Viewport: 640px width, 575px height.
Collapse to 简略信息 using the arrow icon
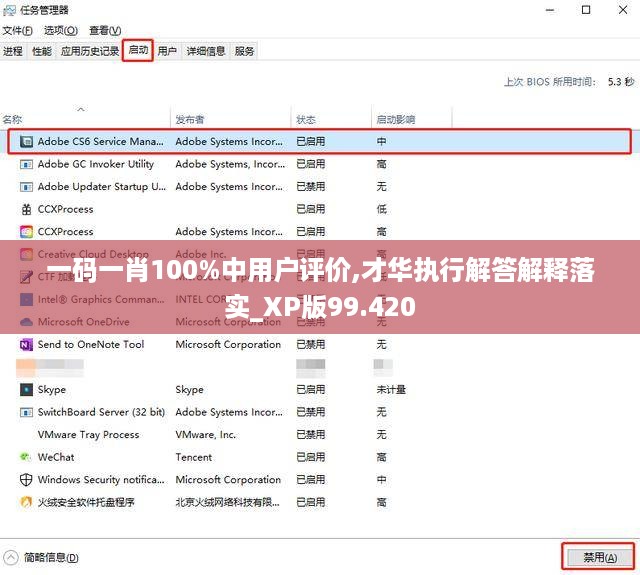[x=11, y=557]
